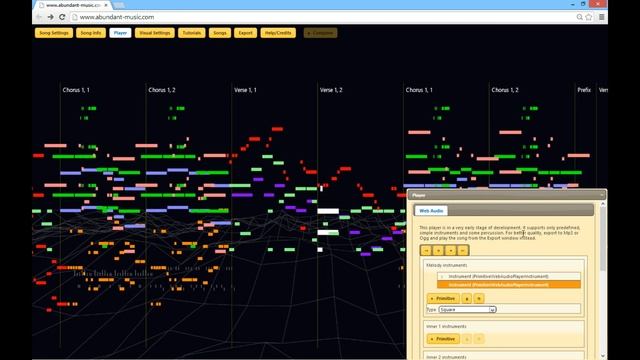Go back in the browser
This screenshot has height=360, width=640.
click(x=39, y=17)
